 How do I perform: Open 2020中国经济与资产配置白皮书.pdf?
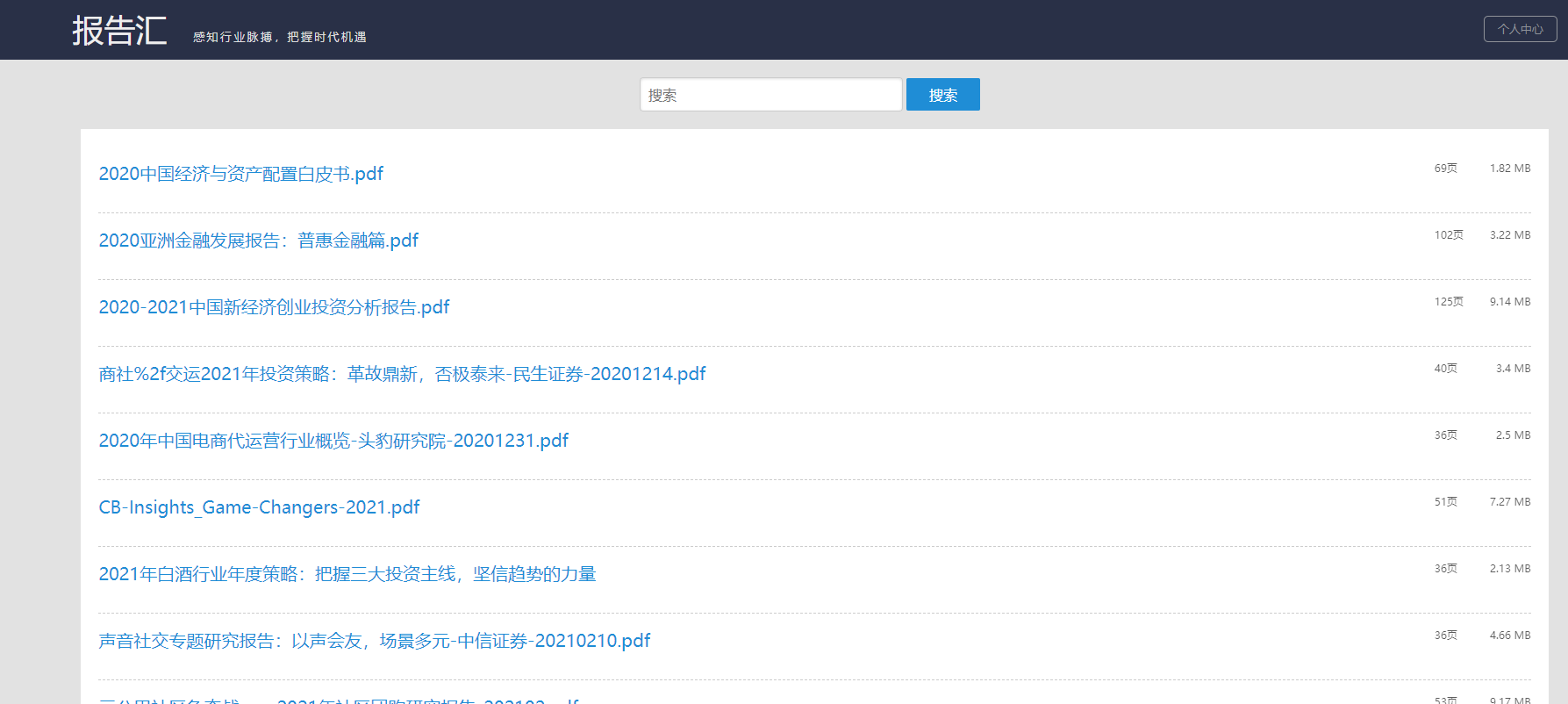click(241, 174)
